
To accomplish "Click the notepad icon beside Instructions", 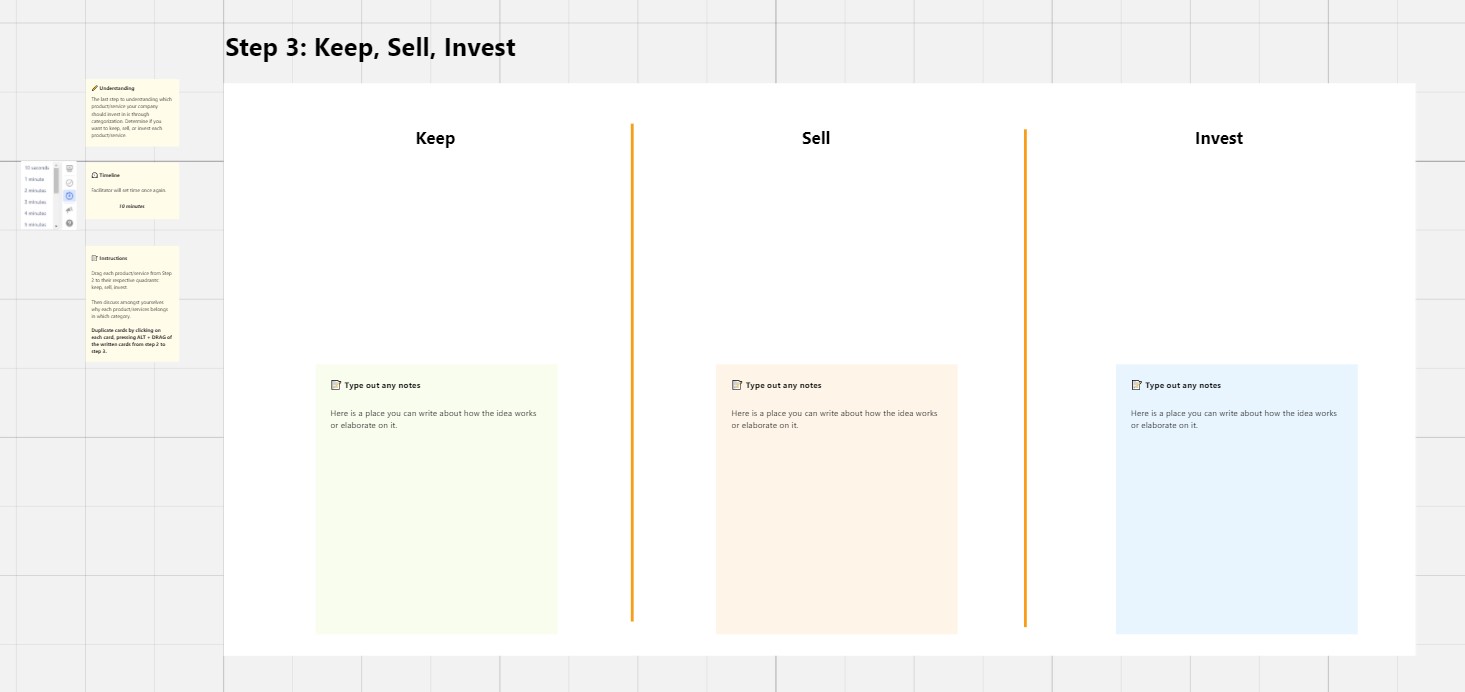I will coord(95,258).
